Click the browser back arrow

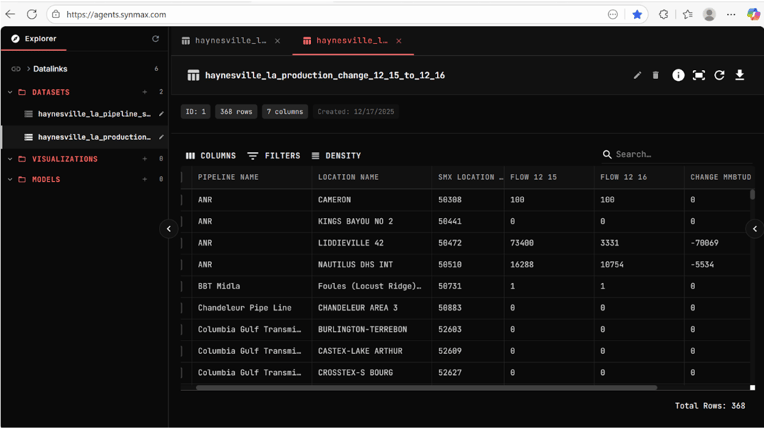(10, 14)
